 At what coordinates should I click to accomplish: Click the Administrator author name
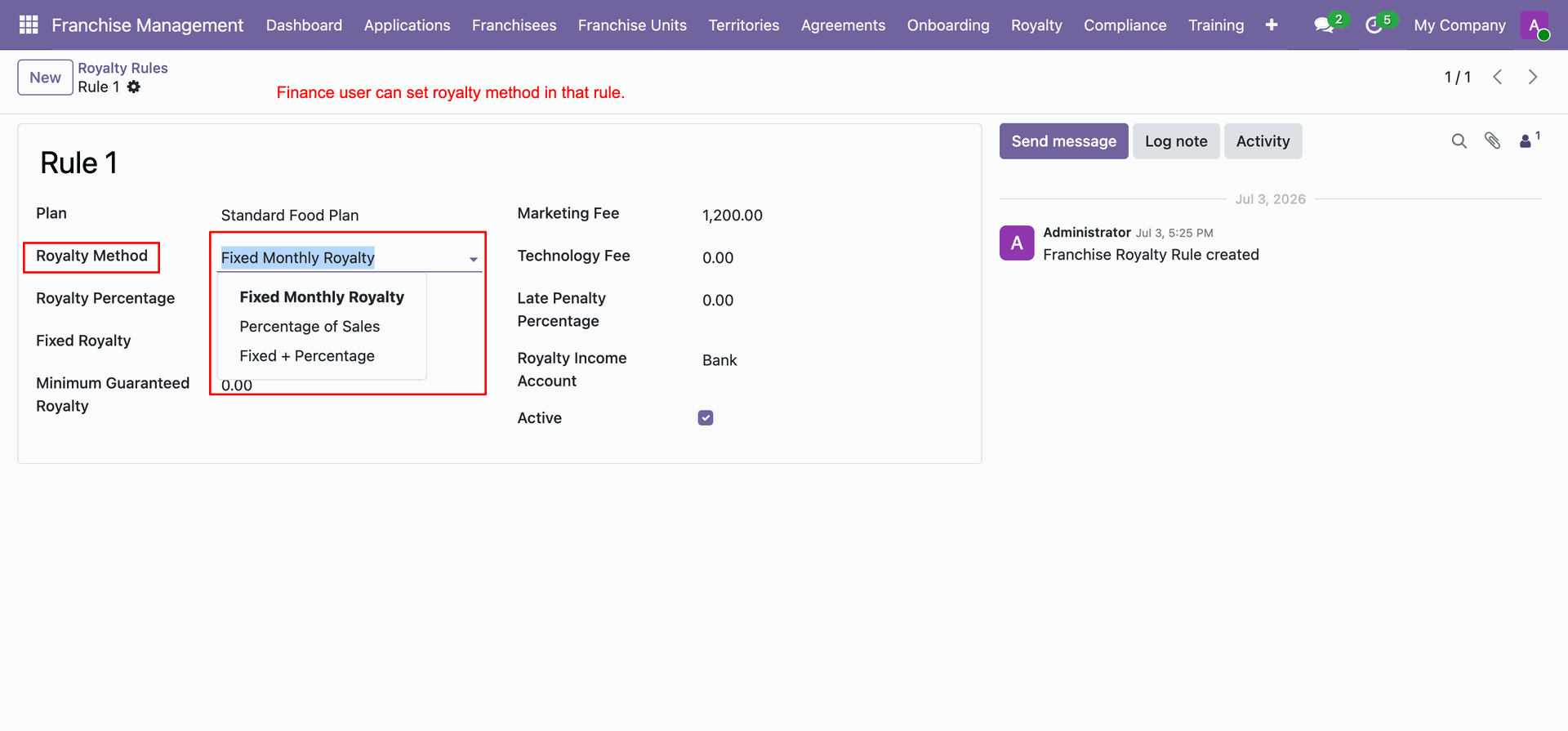pos(1087,233)
